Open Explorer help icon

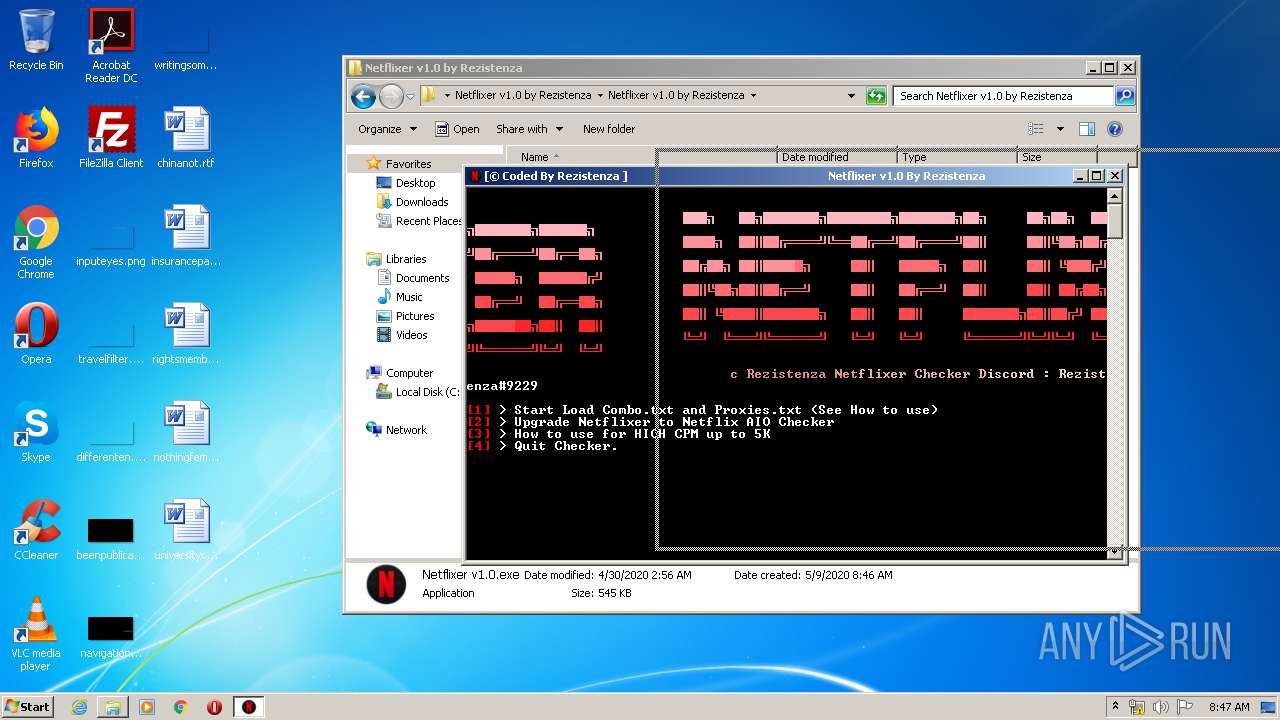[x=1115, y=129]
